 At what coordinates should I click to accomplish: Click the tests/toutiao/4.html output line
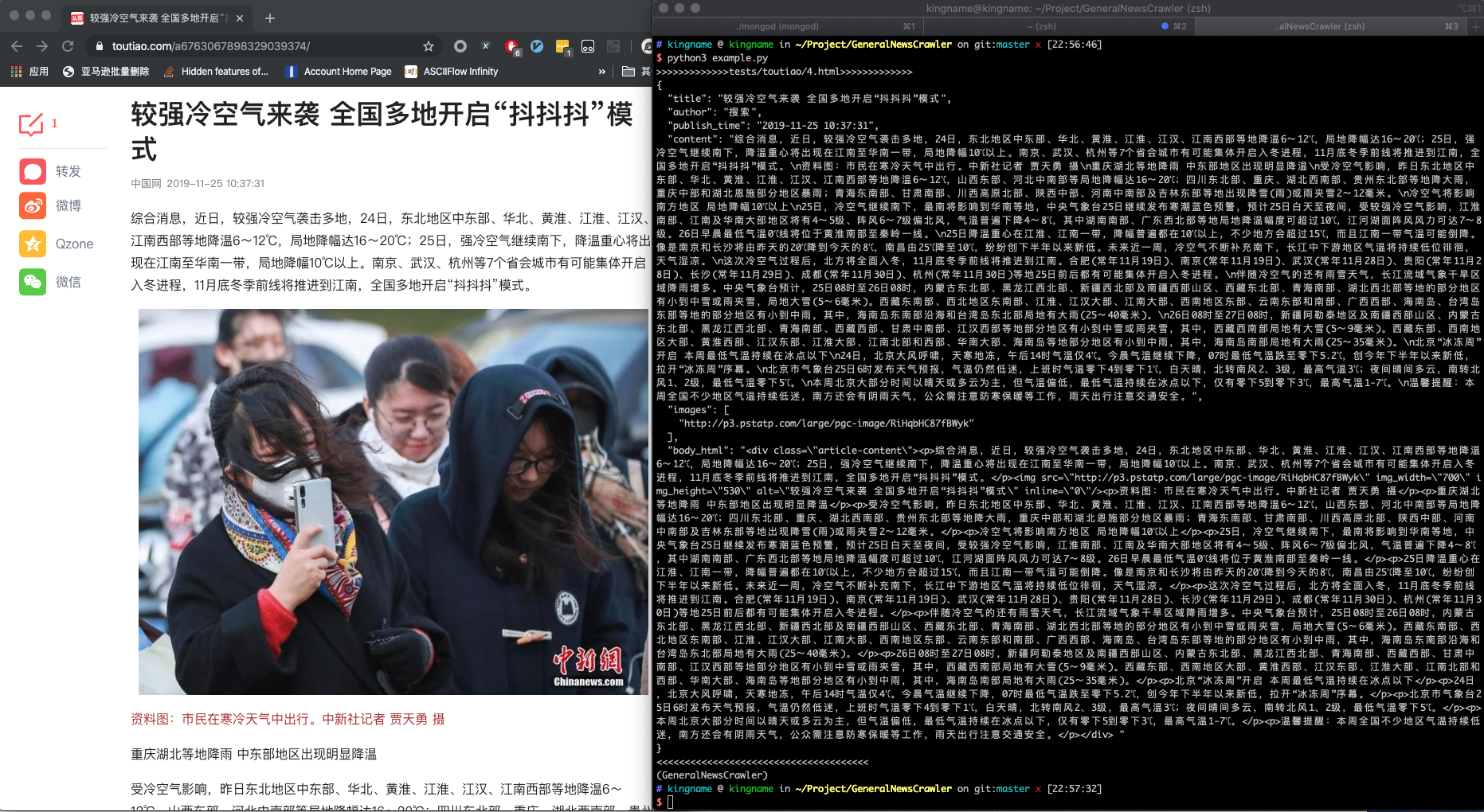pos(785,72)
